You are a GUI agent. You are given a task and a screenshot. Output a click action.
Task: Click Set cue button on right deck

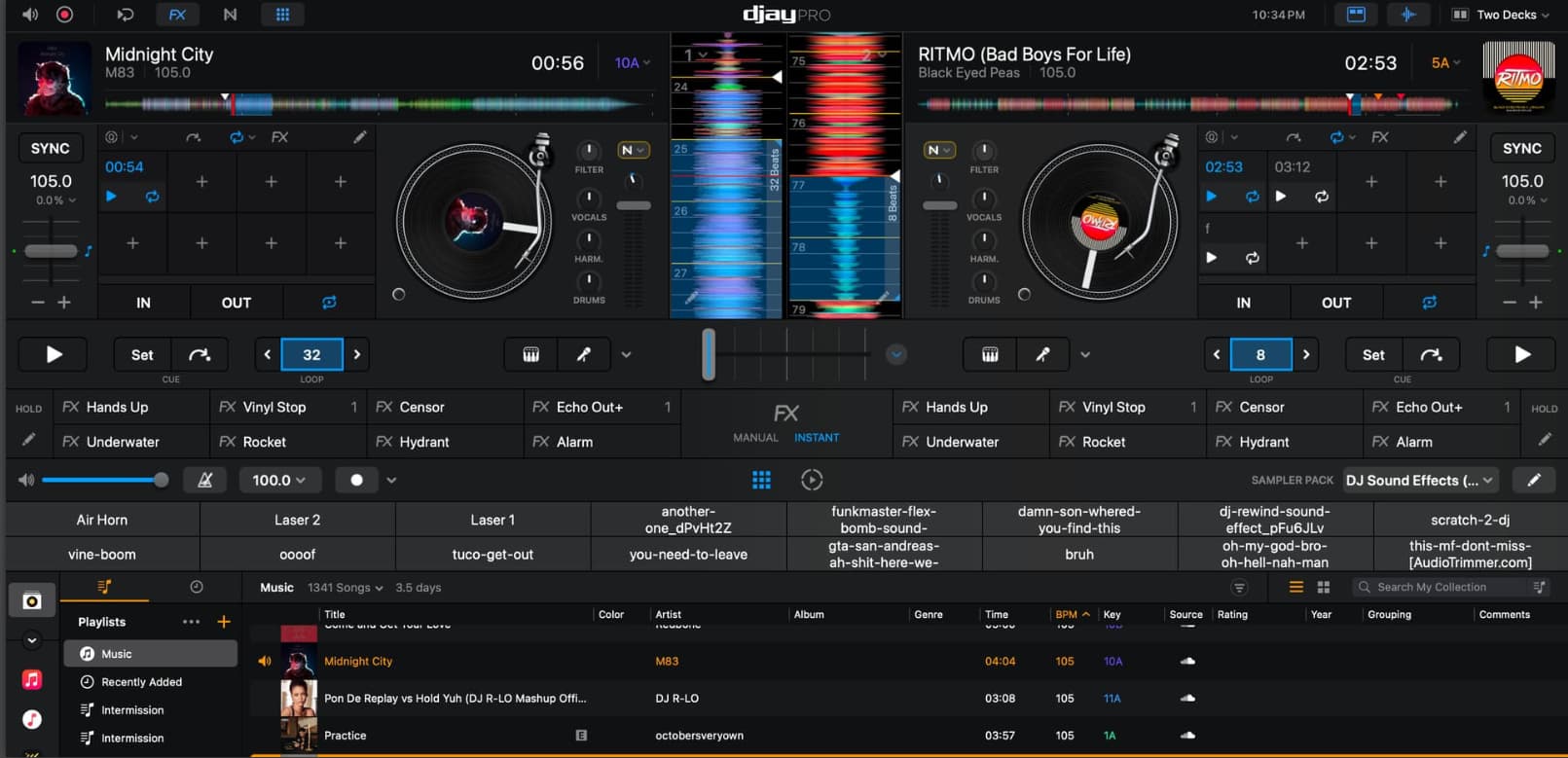click(1373, 354)
